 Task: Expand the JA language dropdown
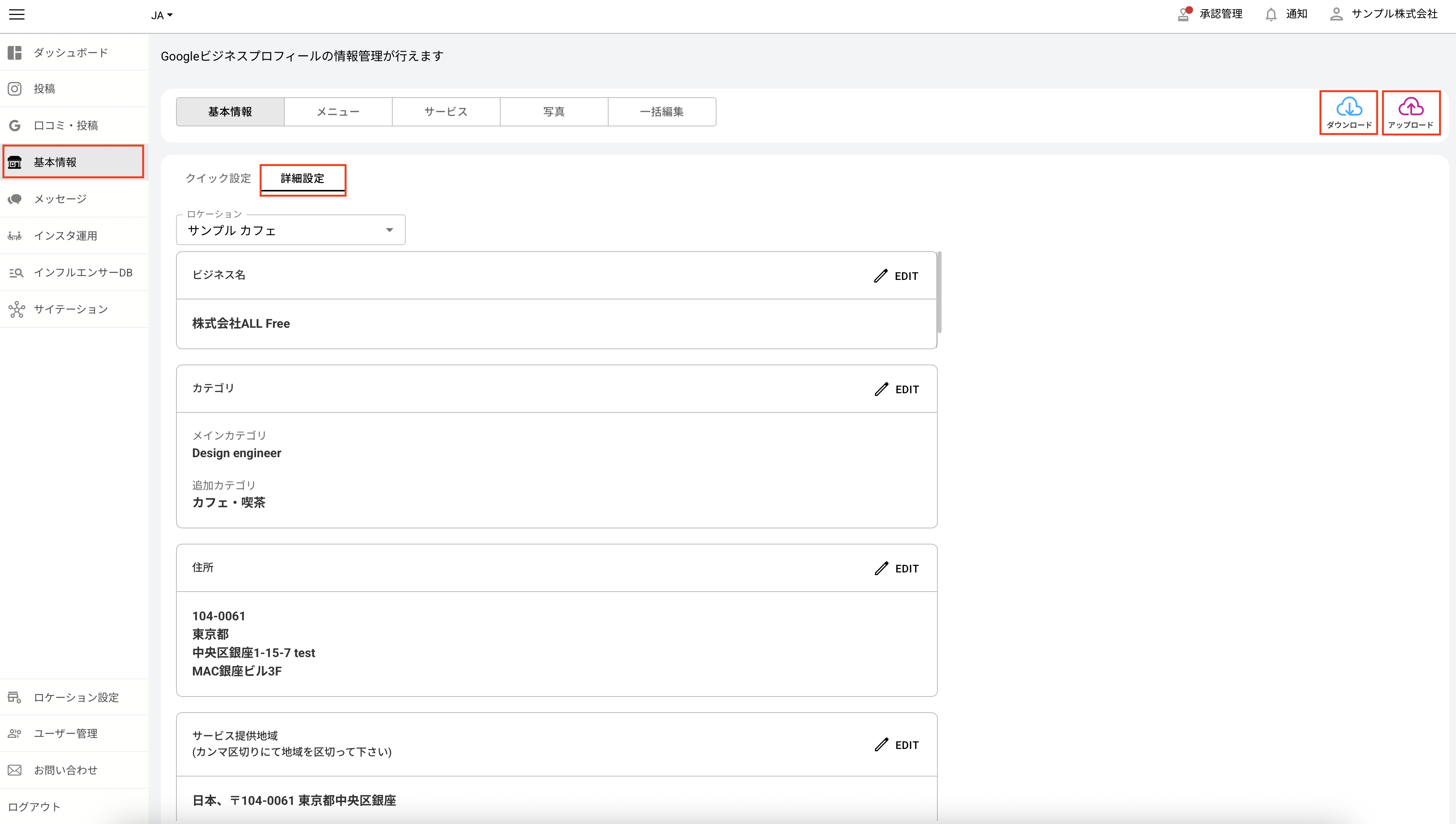coord(162,15)
